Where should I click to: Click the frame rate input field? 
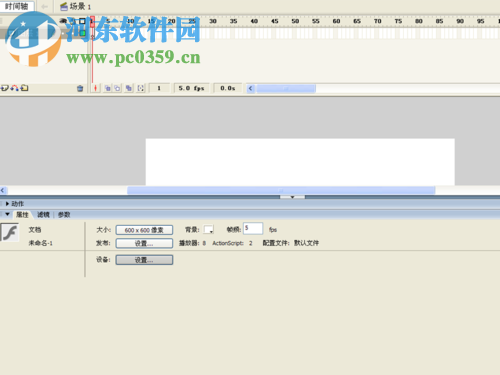[253, 229]
